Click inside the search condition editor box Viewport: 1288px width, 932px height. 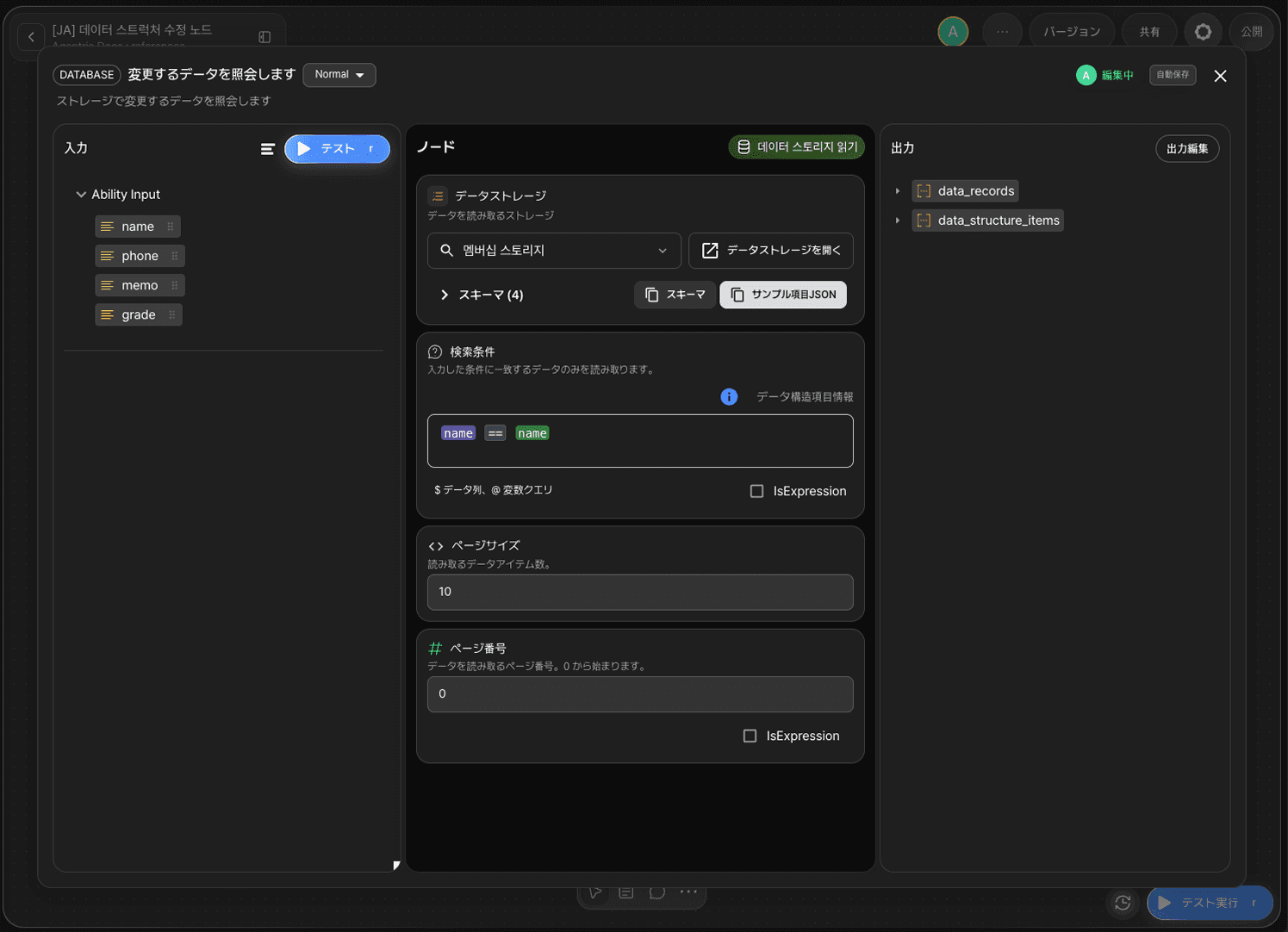tap(640, 441)
